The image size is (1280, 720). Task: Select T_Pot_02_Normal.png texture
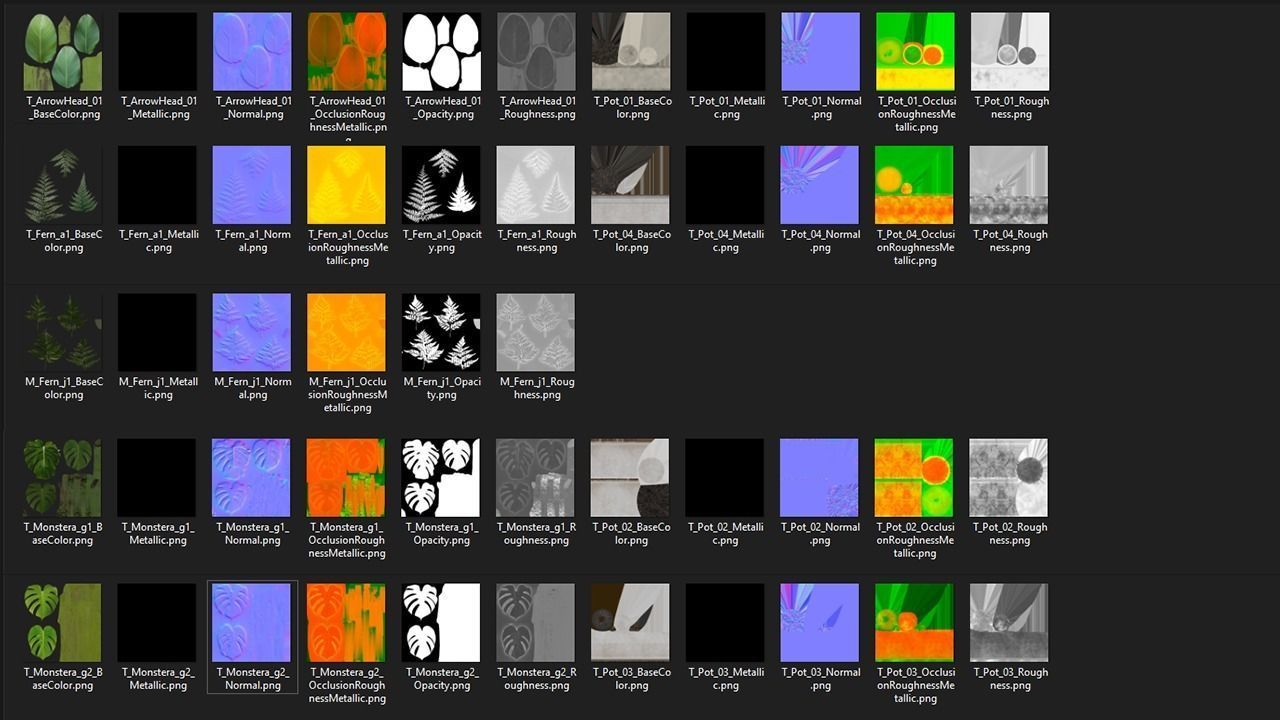(820, 478)
